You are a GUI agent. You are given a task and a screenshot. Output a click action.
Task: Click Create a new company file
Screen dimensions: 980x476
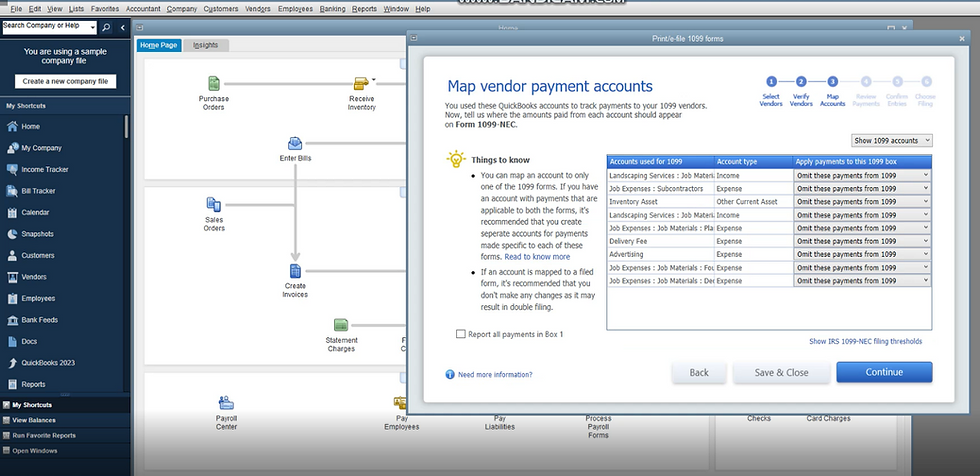(x=66, y=81)
